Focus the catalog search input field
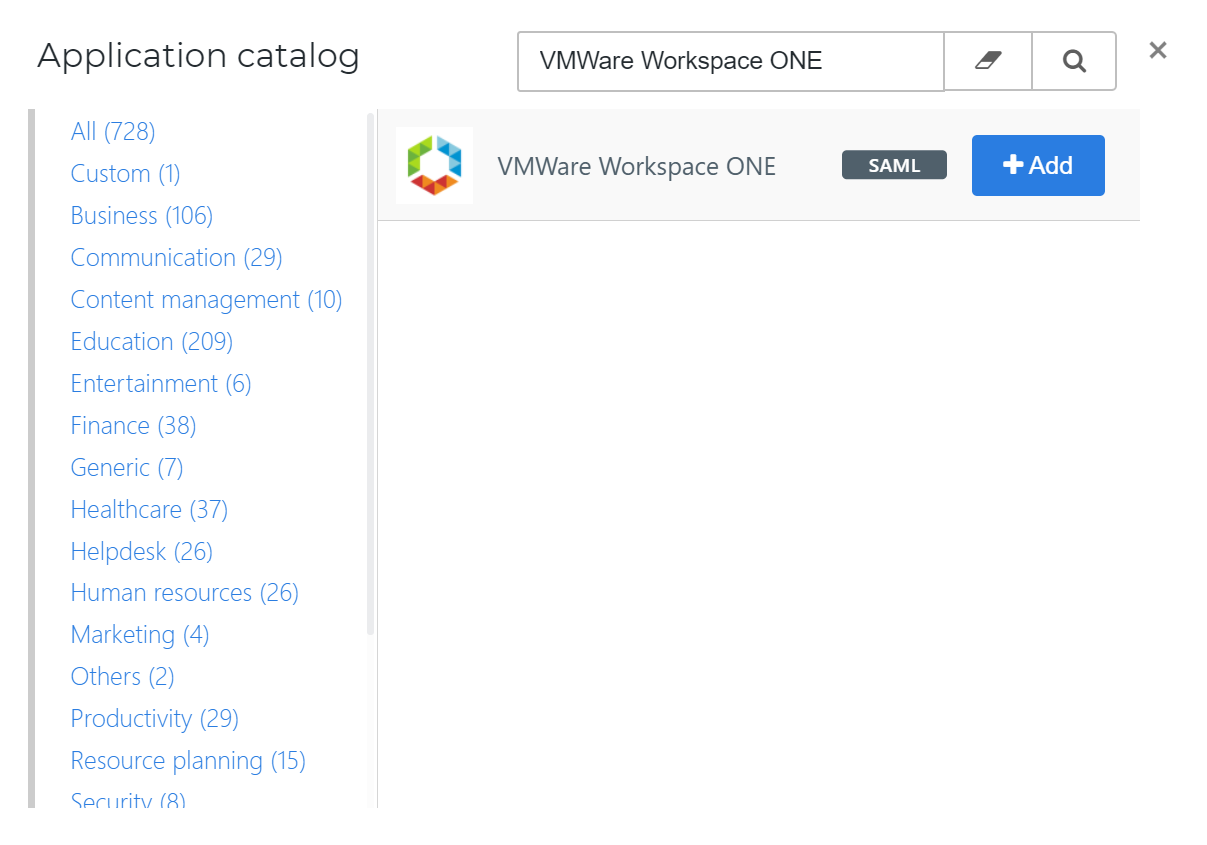This screenshot has height=845, width=1207. (x=730, y=61)
